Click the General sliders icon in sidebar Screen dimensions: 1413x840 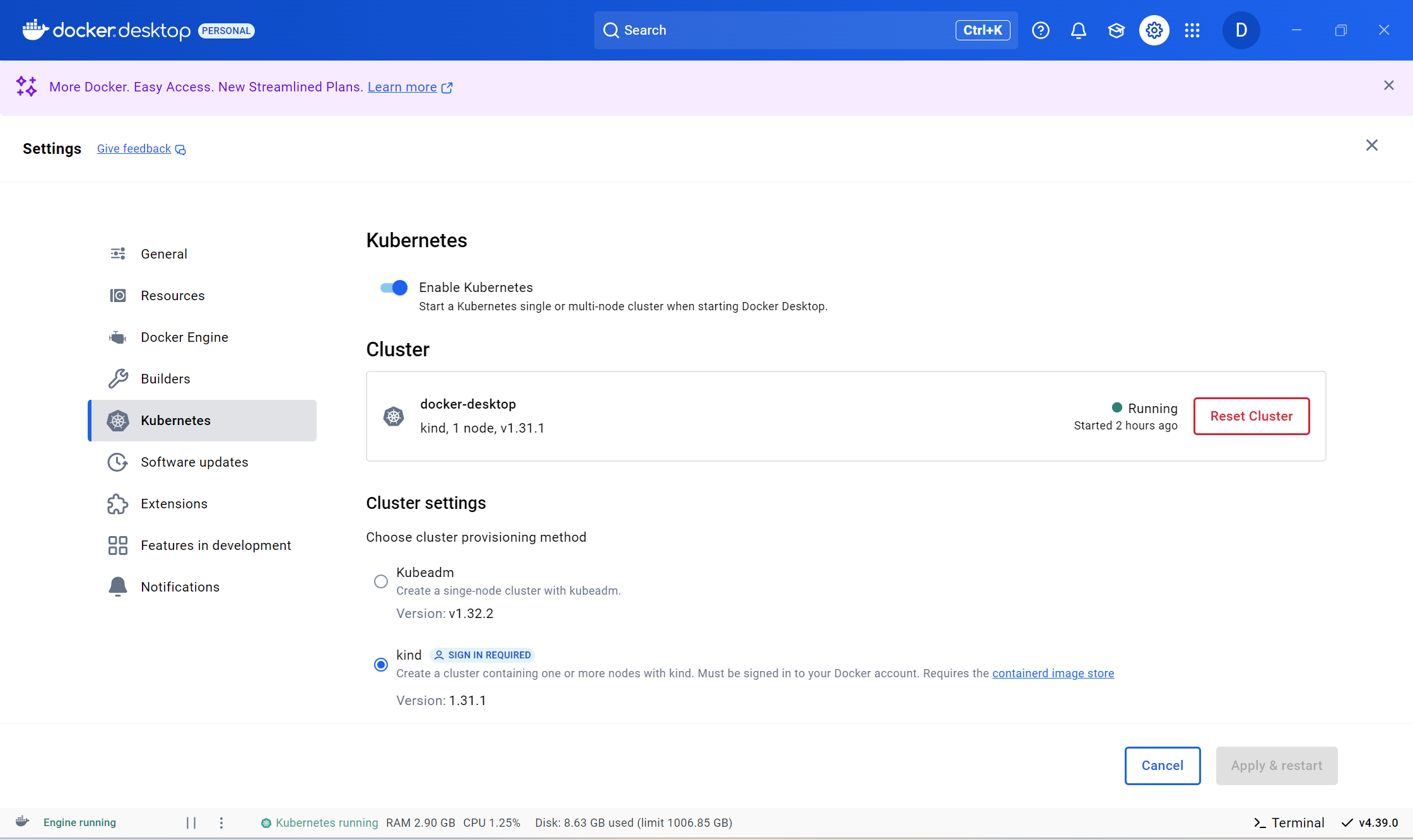point(118,254)
